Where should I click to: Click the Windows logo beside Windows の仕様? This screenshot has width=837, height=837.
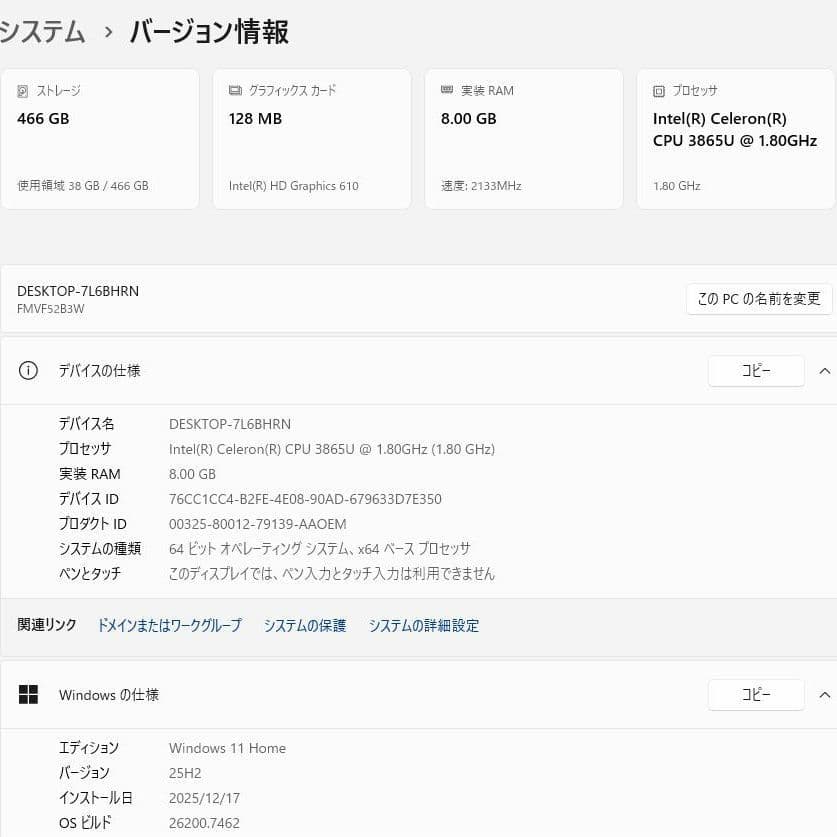(x=27, y=694)
